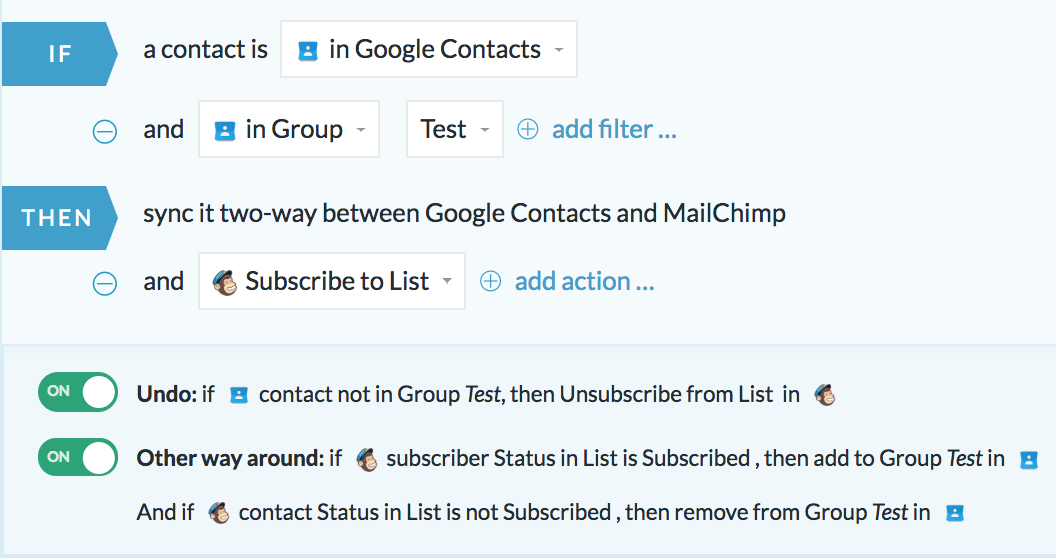
Task: Click the plus icon next to add action
Action: [490, 281]
